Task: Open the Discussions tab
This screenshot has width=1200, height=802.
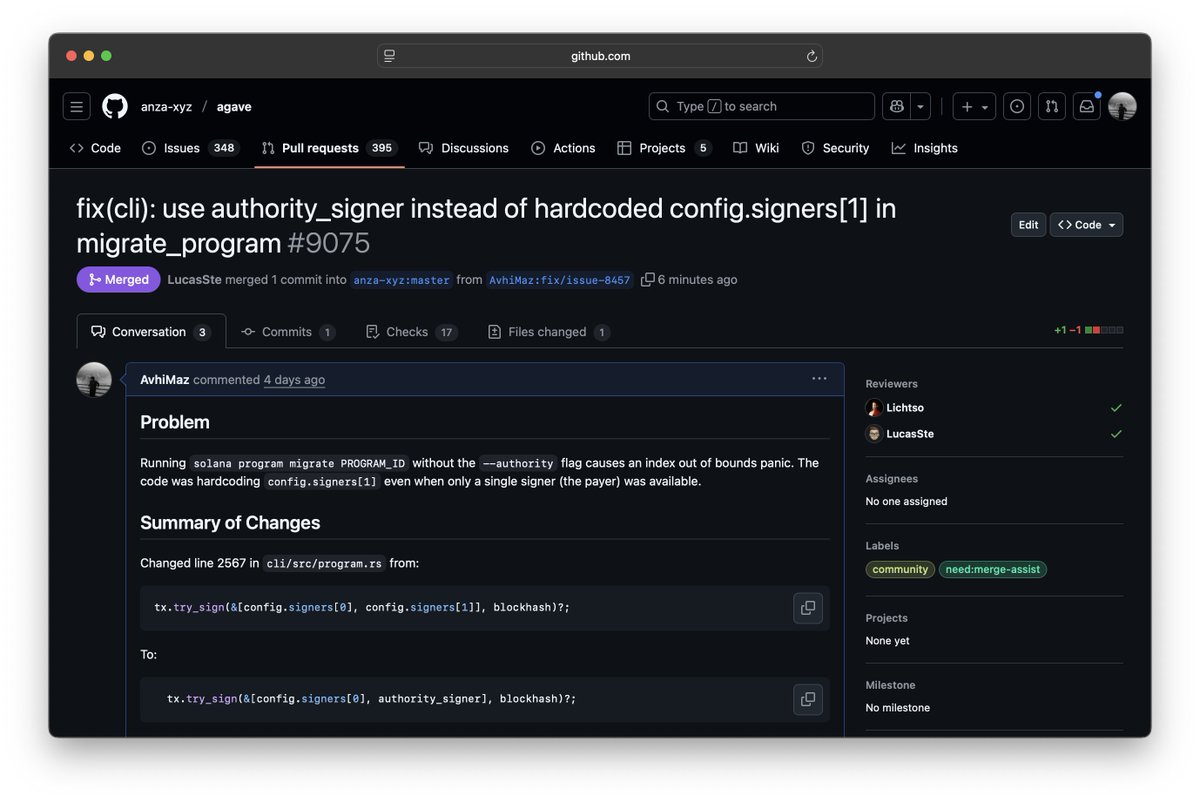Action: 464,148
